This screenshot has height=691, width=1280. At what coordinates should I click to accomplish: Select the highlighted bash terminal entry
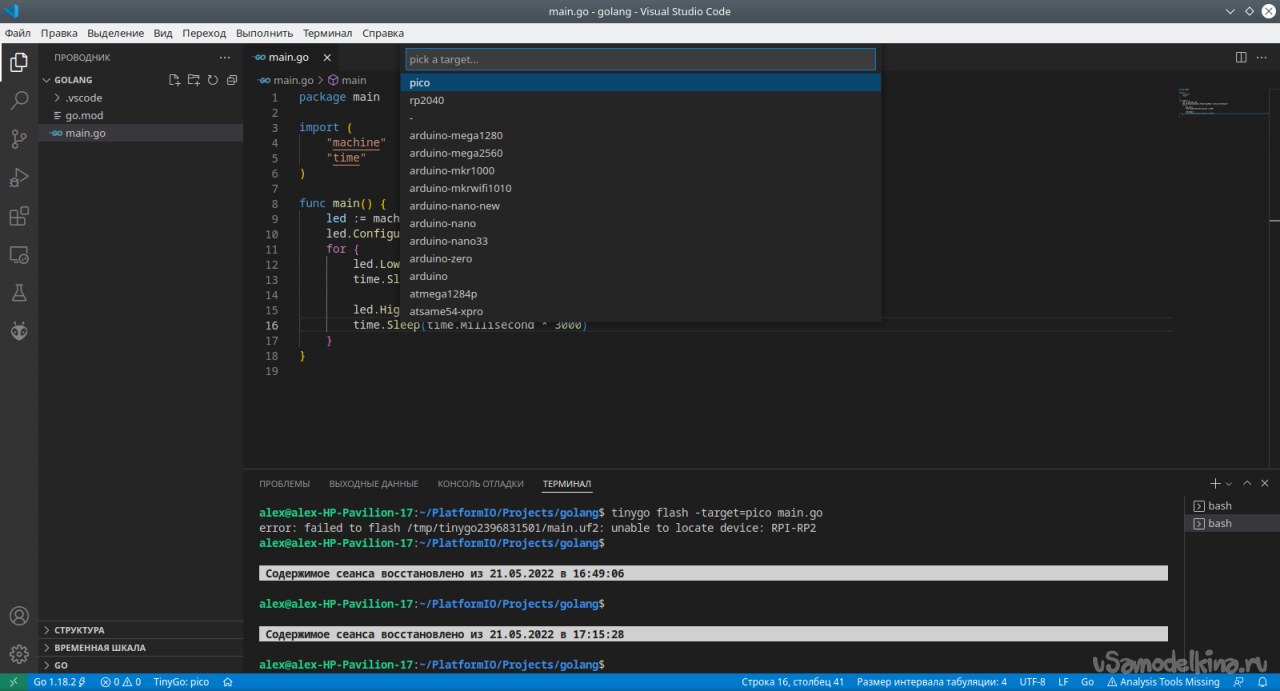tap(1232, 523)
